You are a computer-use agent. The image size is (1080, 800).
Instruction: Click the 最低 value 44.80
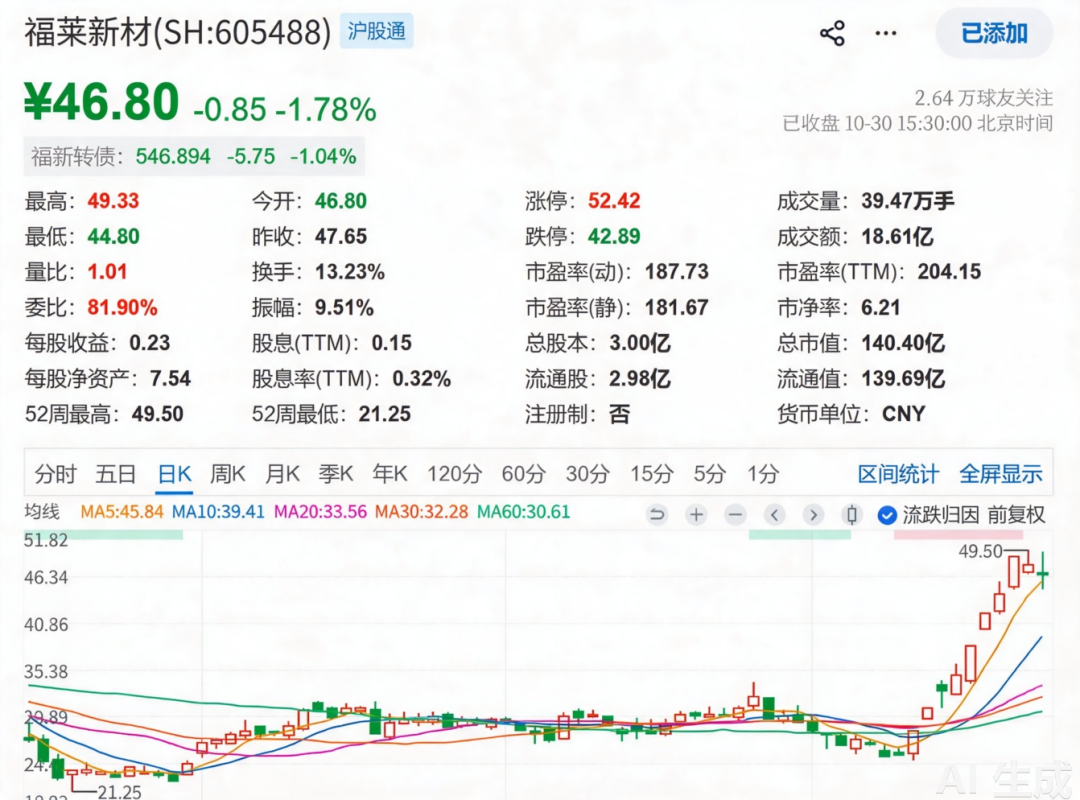[113, 237]
